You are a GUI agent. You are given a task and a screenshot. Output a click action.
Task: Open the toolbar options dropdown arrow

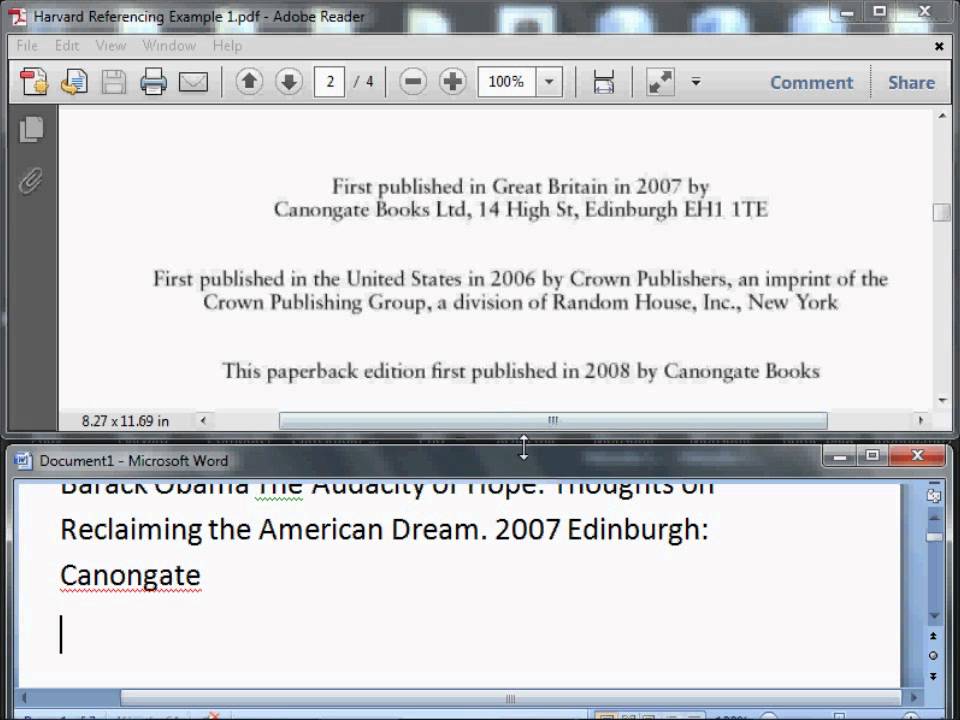tap(696, 81)
